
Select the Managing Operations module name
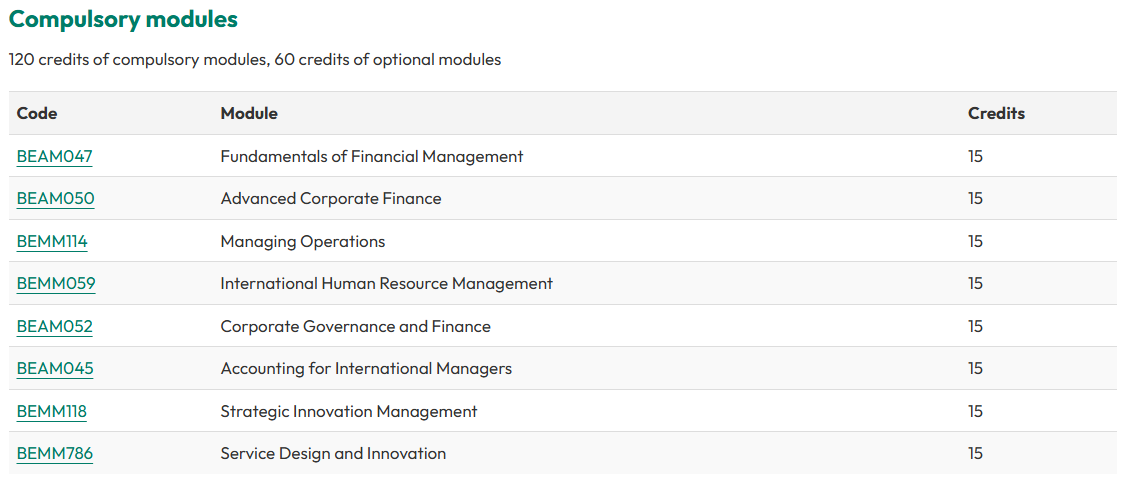(x=302, y=241)
